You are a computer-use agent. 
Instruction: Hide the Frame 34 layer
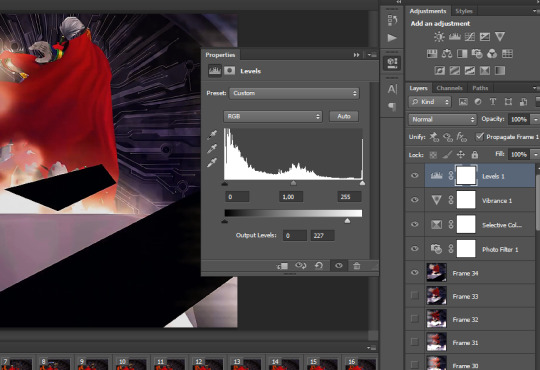coord(415,273)
